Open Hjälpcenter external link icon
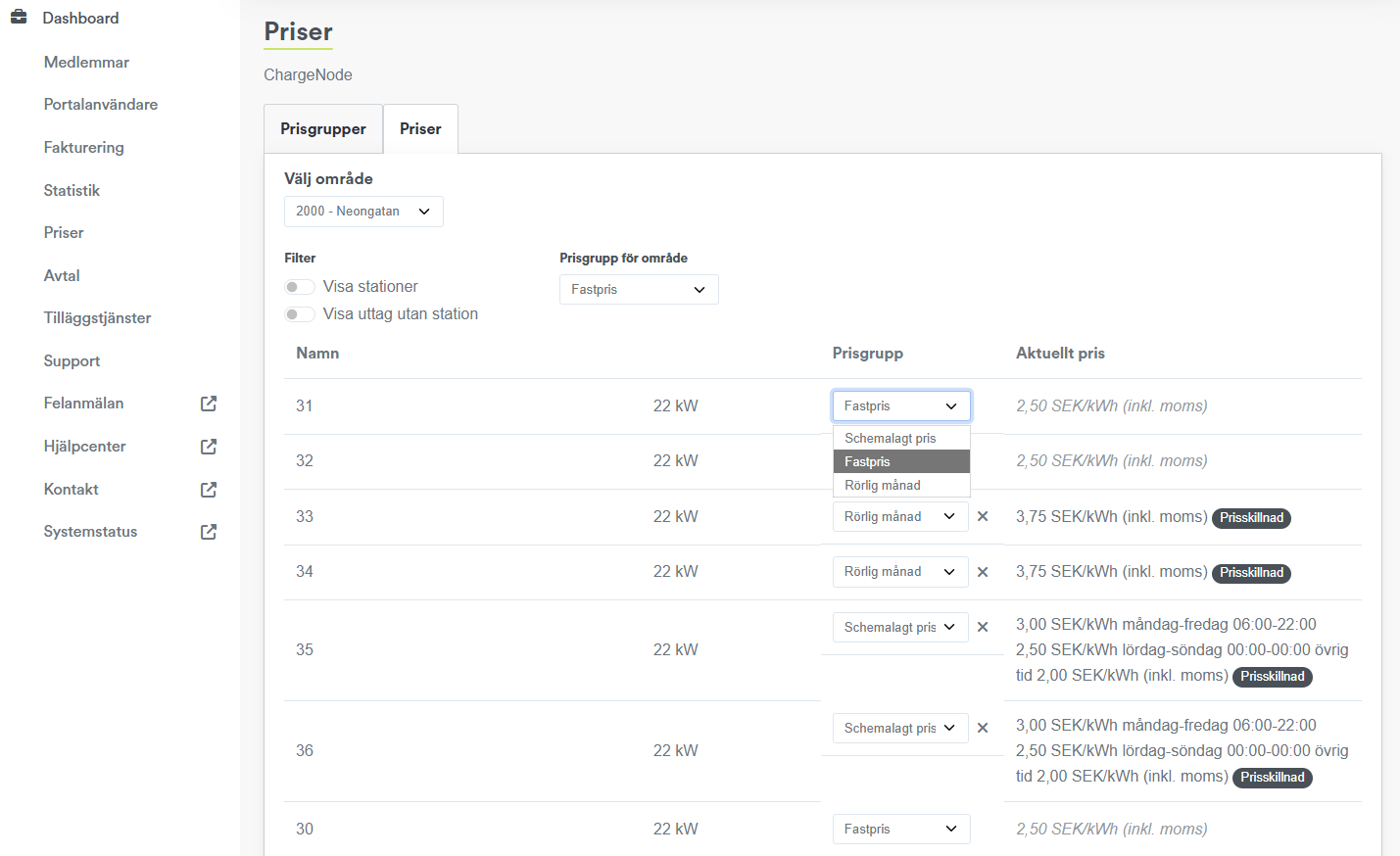 point(209,447)
